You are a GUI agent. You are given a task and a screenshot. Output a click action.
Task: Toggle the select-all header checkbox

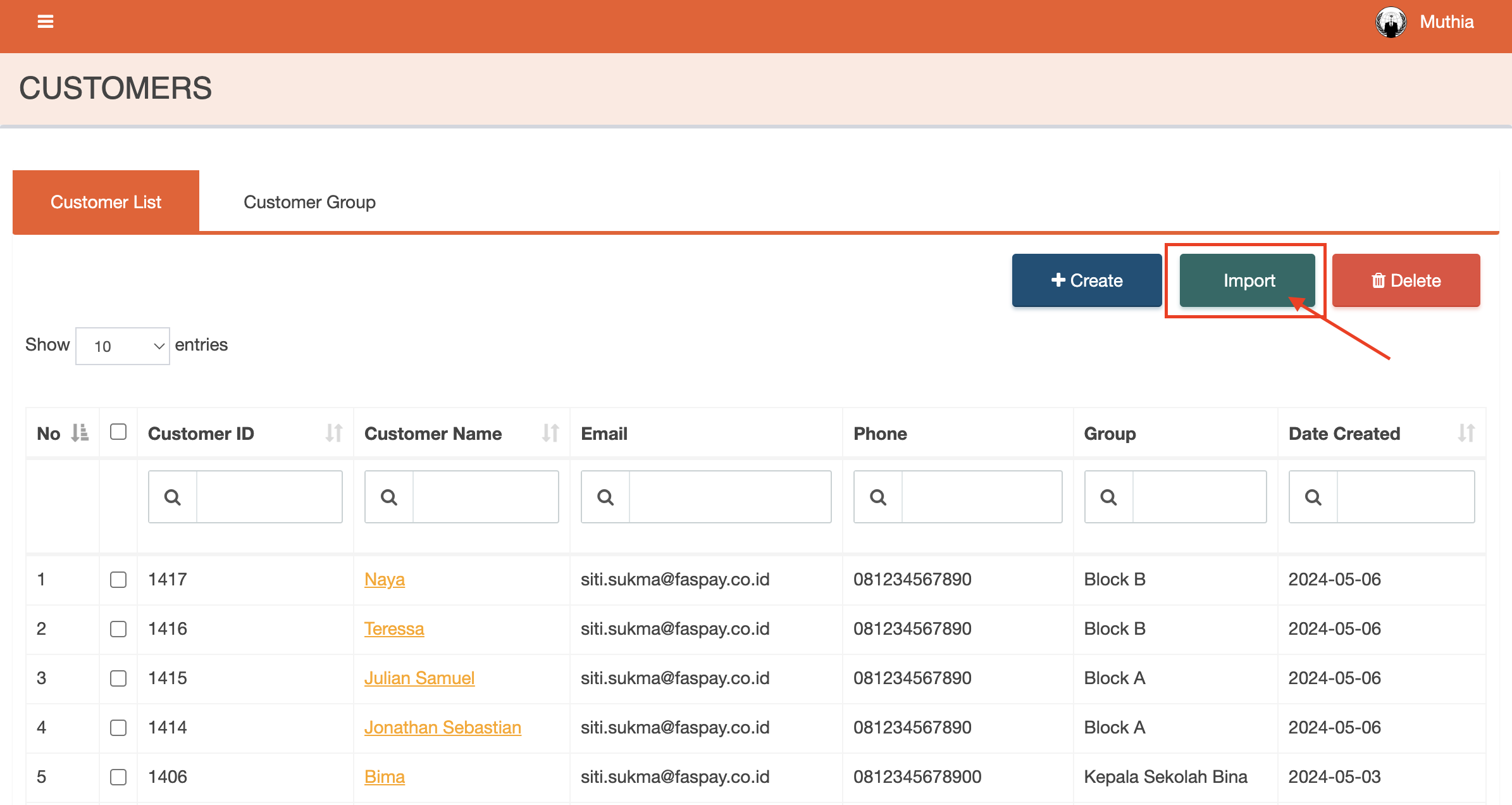pyautogui.click(x=118, y=432)
